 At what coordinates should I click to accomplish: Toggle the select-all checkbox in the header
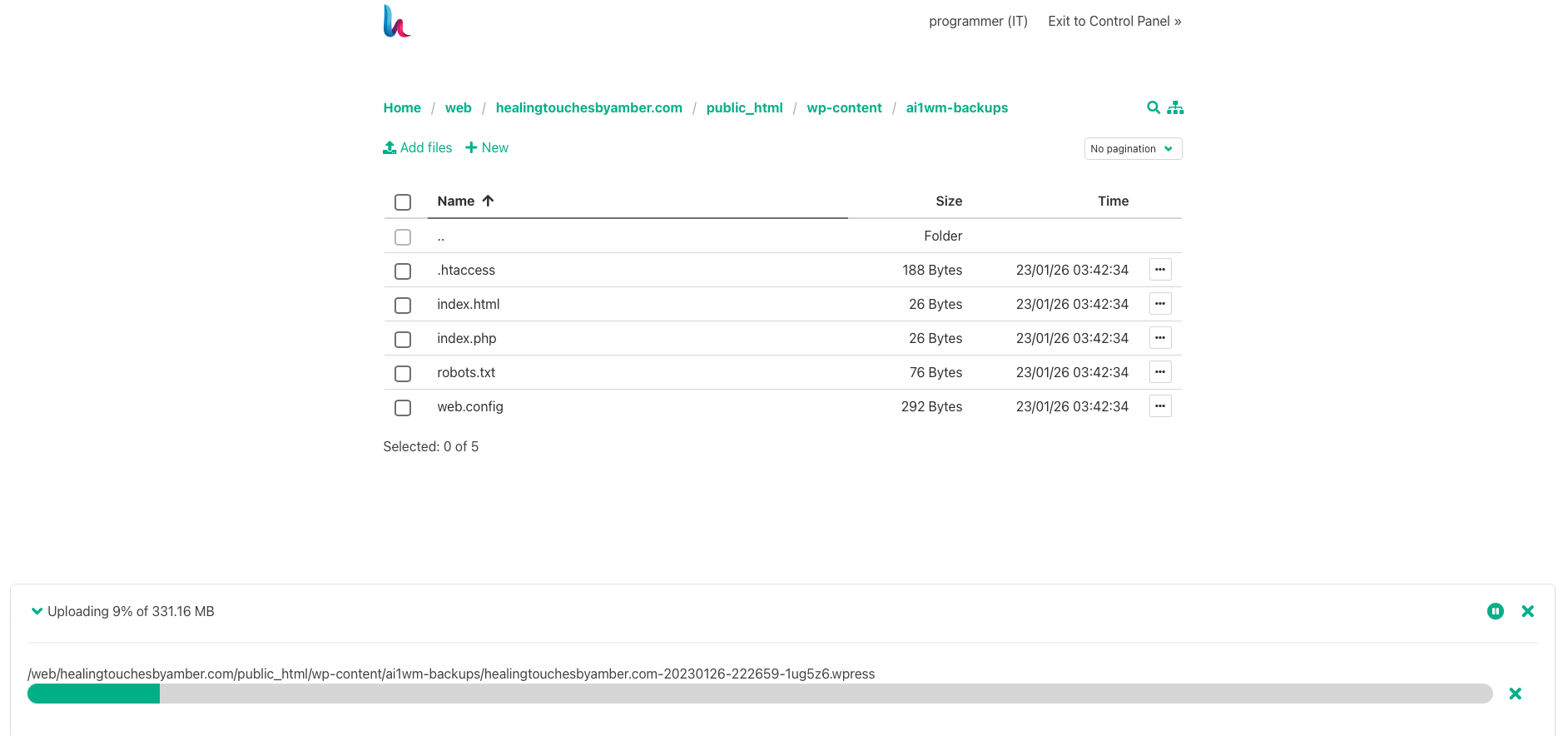point(403,202)
